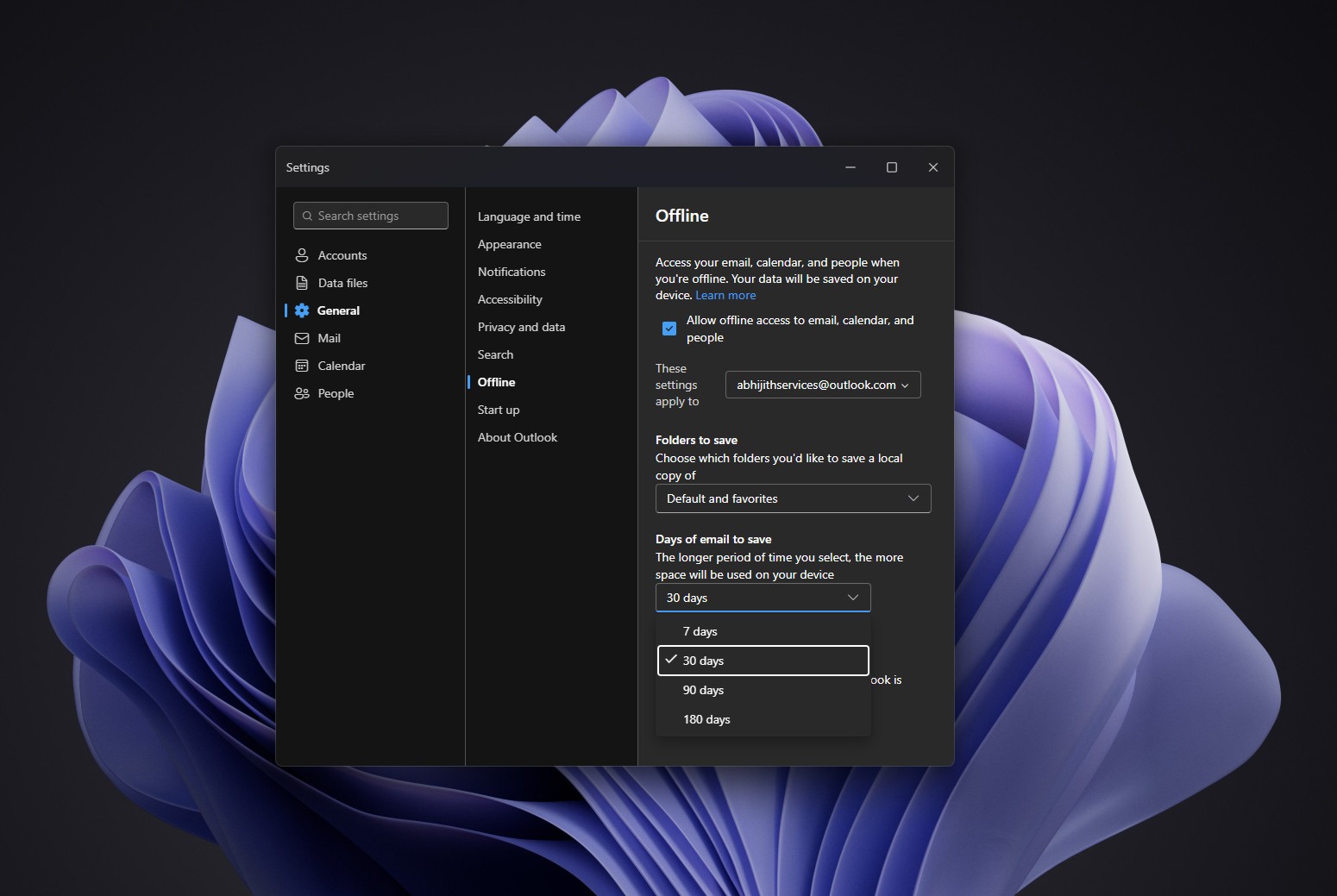The height and width of the screenshot is (896, 1337).
Task: Minimize the Settings window
Action: click(851, 167)
